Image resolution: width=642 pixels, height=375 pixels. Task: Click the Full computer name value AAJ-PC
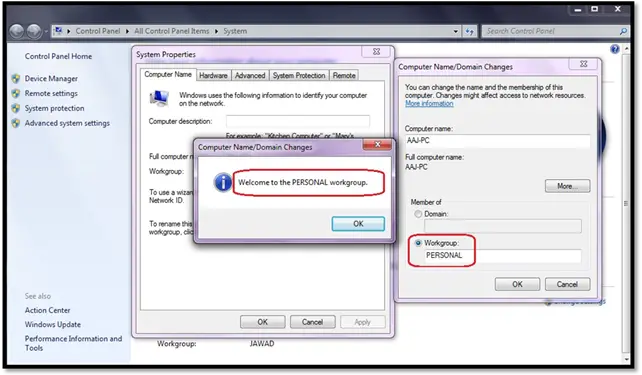416,167
